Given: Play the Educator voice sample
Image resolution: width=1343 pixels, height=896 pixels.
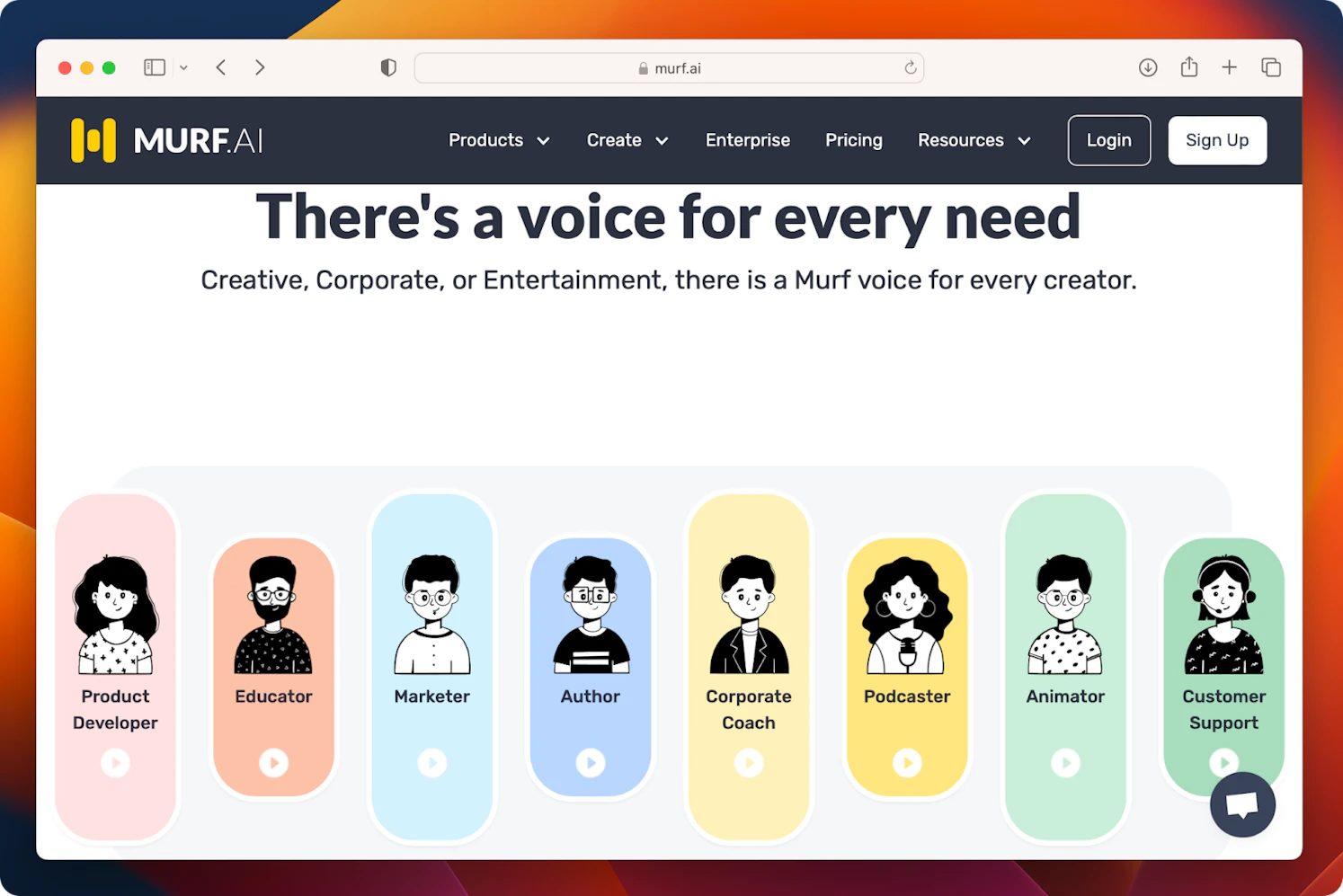Looking at the screenshot, I should 273,763.
